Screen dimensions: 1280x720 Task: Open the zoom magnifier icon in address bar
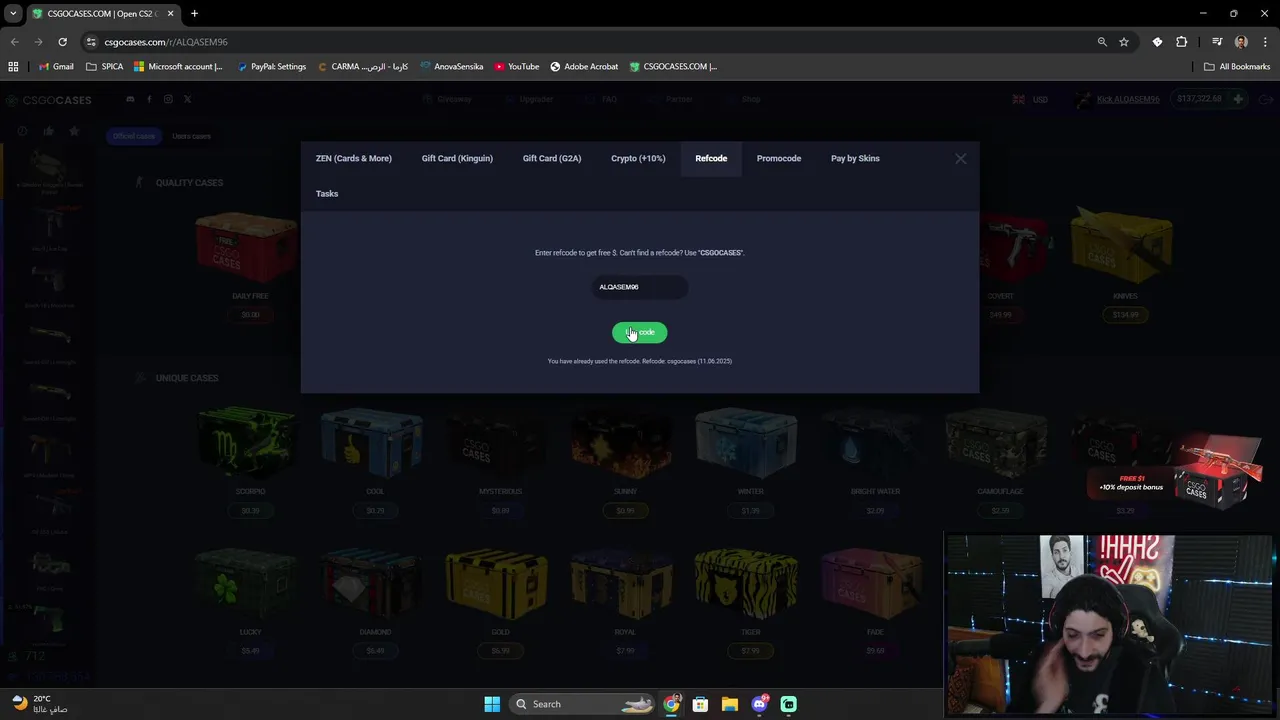click(x=1102, y=42)
